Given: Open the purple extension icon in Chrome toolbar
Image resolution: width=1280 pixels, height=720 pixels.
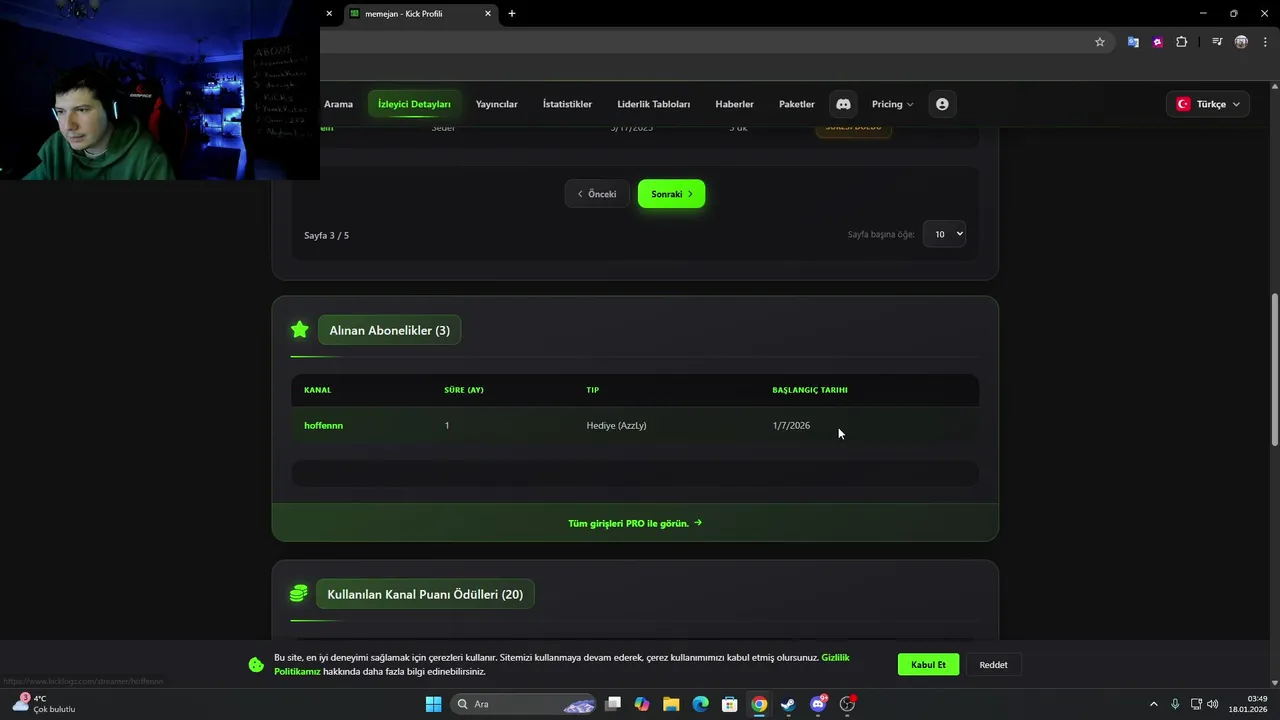Looking at the screenshot, I should tap(1157, 42).
